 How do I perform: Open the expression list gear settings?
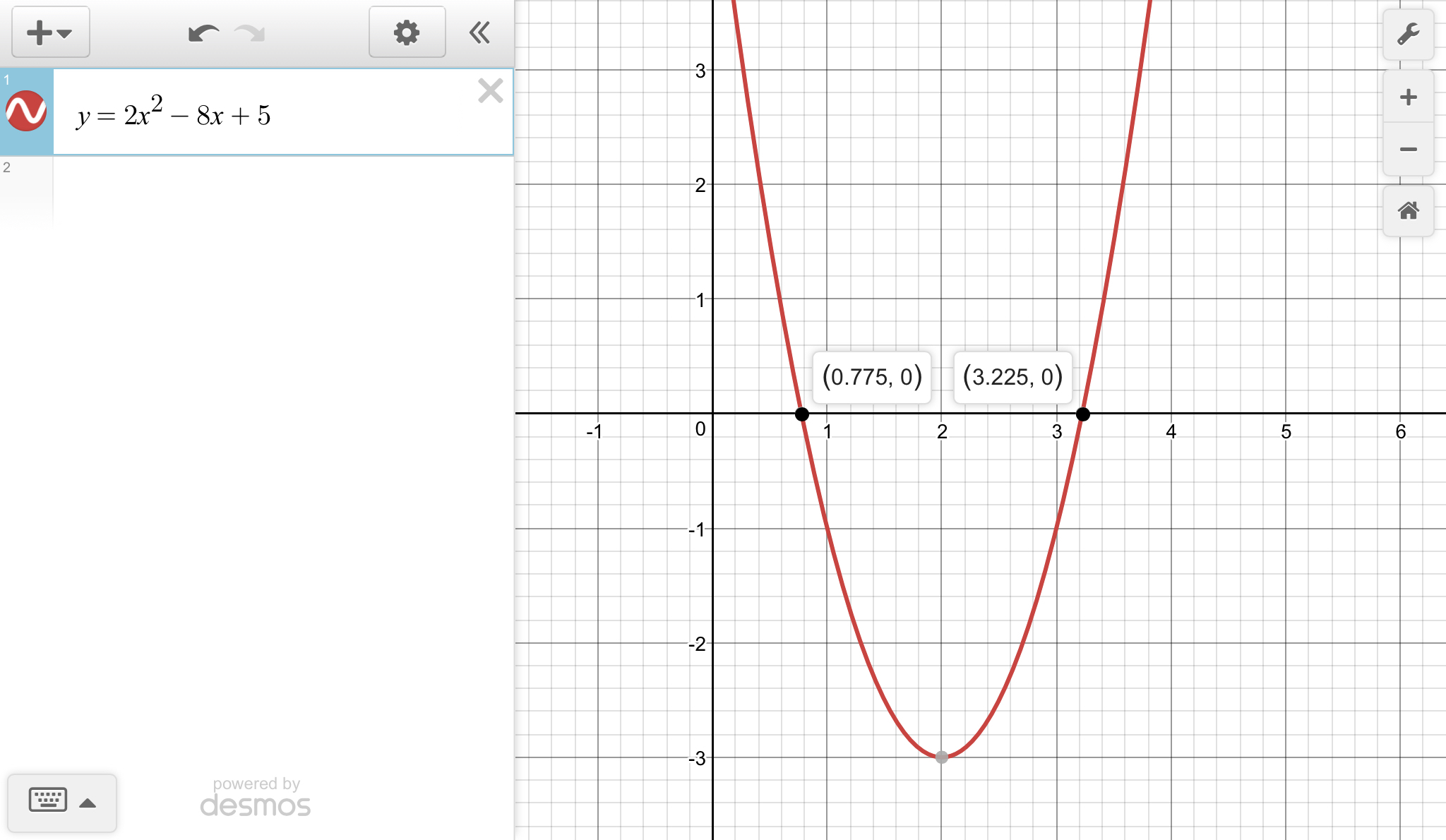pyautogui.click(x=407, y=32)
